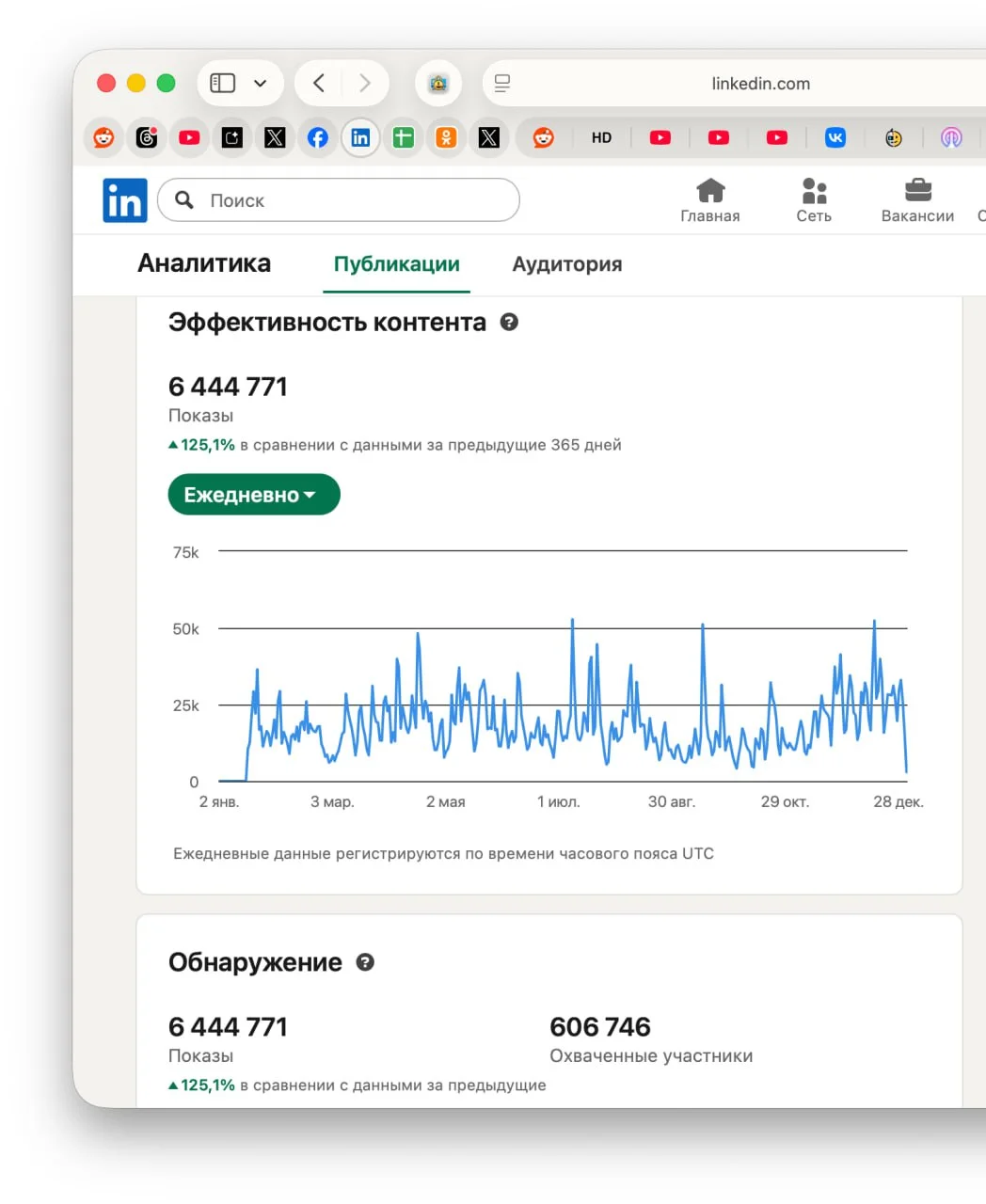The image size is (986, 1204).
Task: Switch to the Threads pinned tab
Action: tap(147, 137)
